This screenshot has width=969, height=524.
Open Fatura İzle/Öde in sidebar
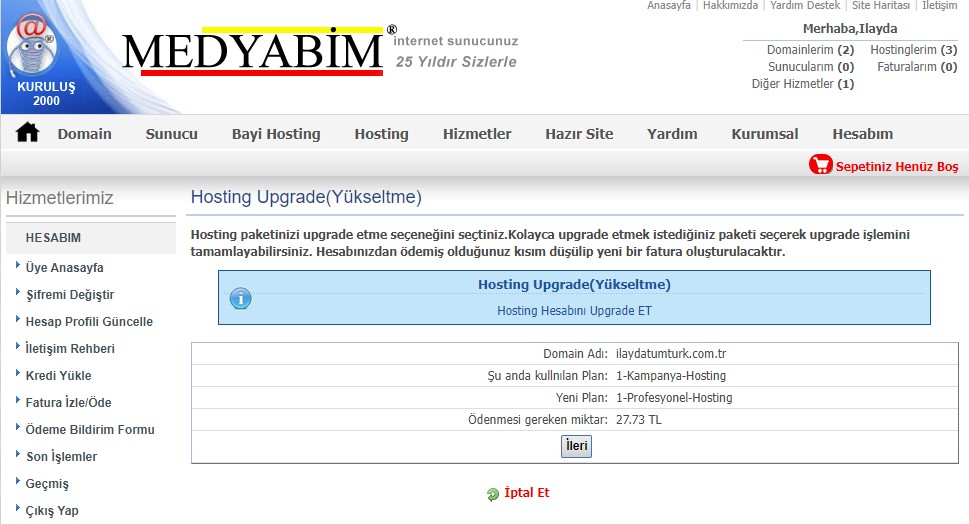(69, 403)
